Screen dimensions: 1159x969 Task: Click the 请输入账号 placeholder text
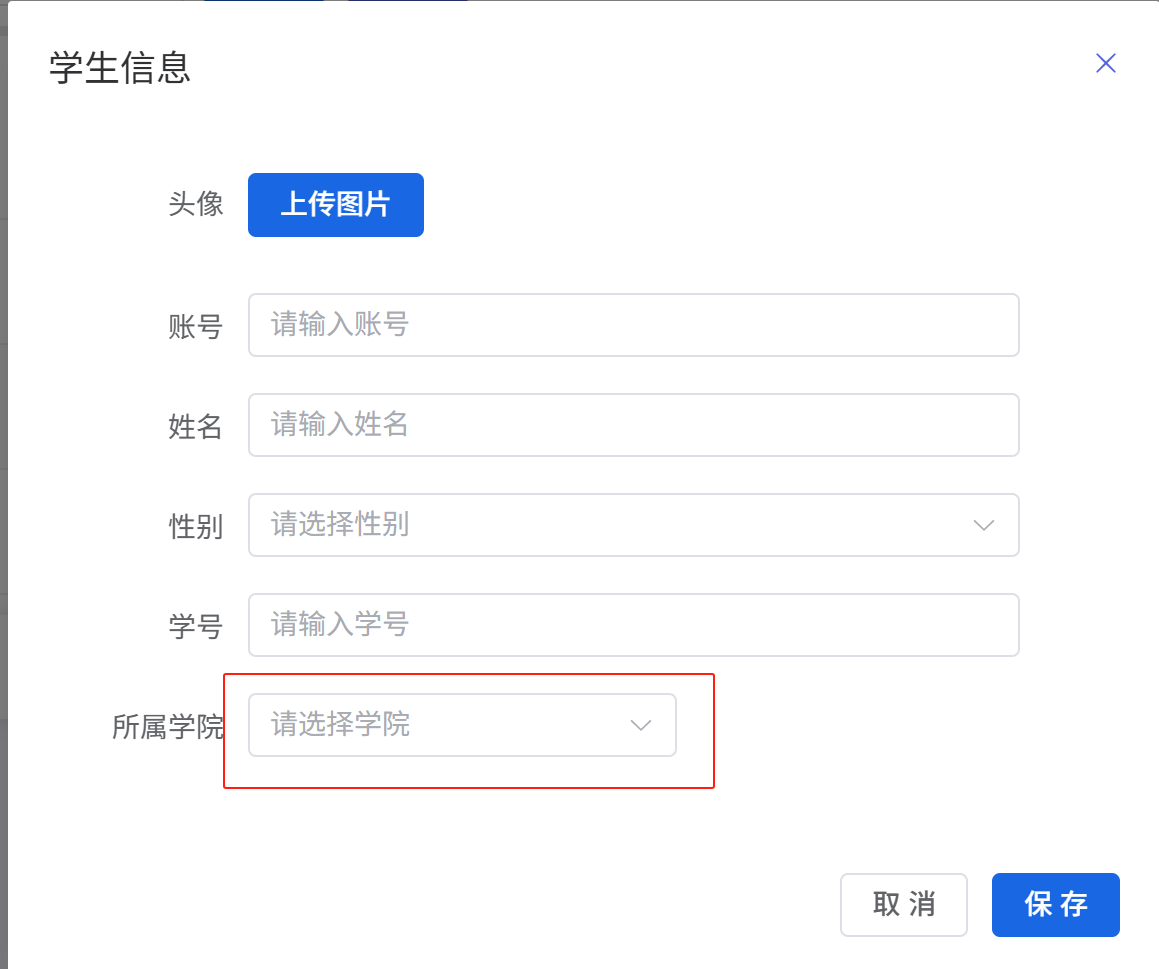pos(340,325)
